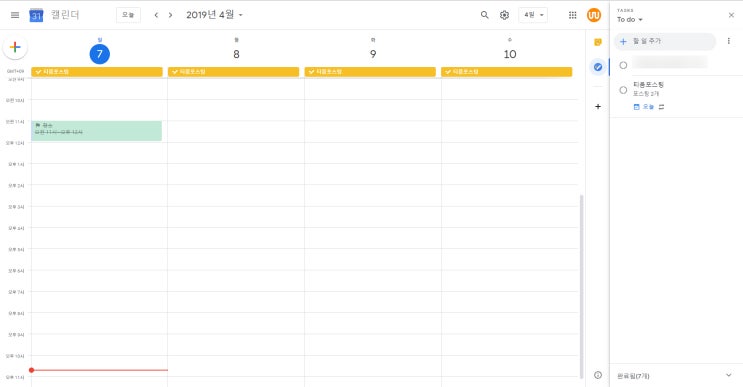Get add-ons with the side panel plus
Image resolution: width=743 pixels, height=387 pixels.
pos(598,107)
